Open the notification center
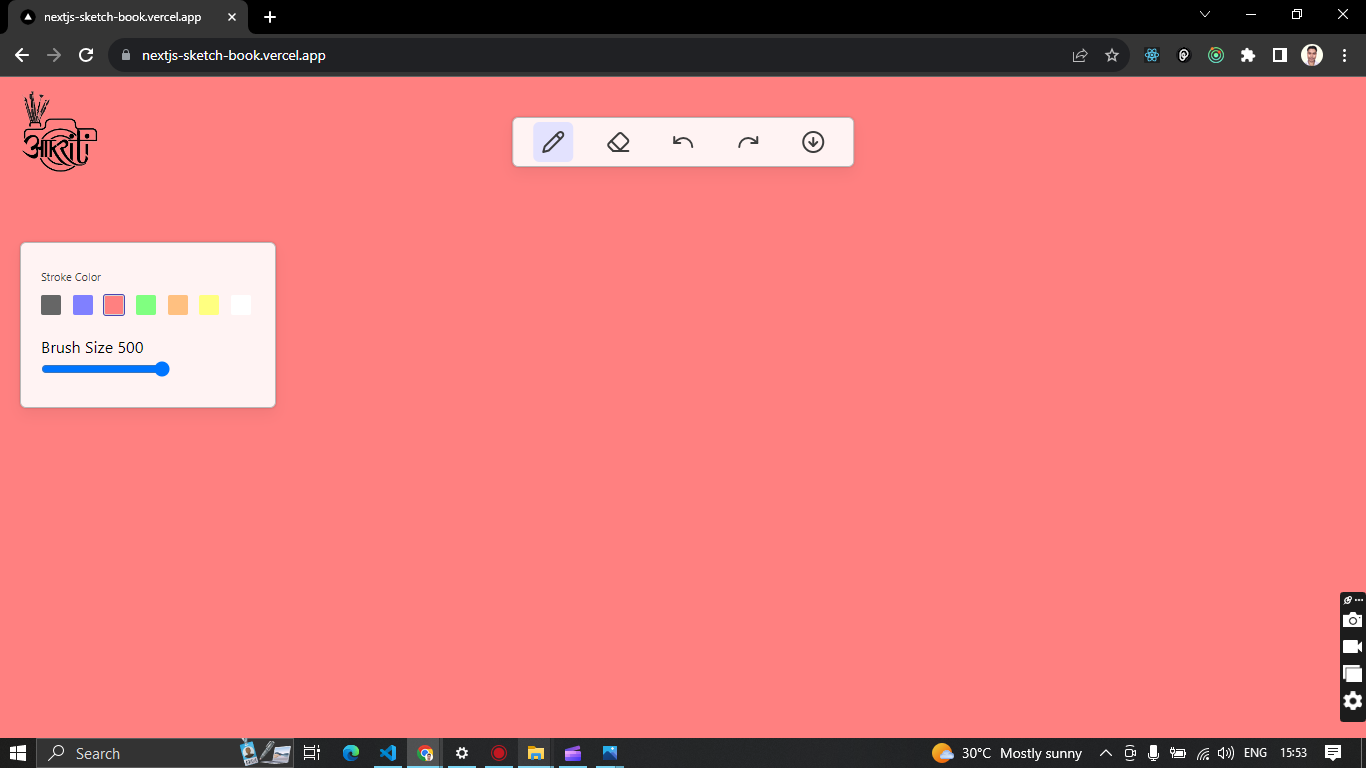Screen dimensions: 1366x768 [1333, 753]
